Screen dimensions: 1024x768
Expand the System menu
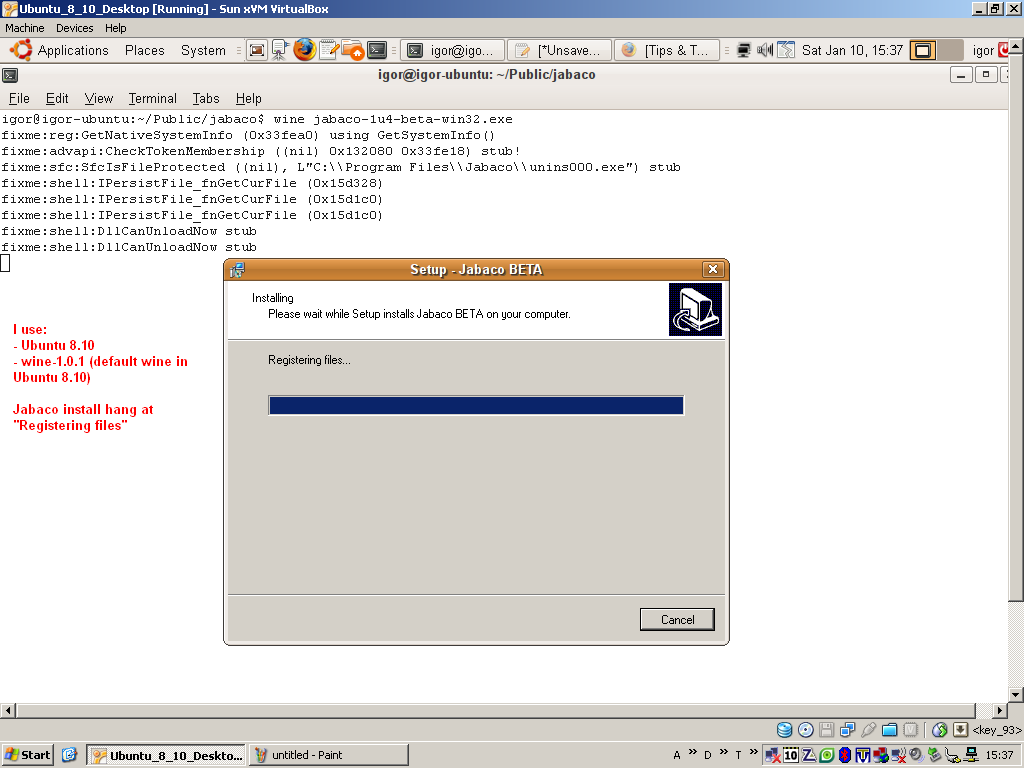pos(203,50)
